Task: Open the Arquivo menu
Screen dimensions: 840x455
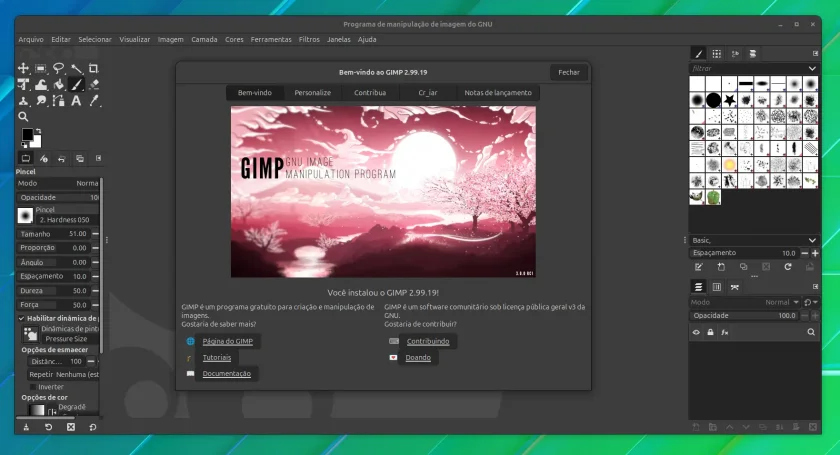Action: [31, 40]
